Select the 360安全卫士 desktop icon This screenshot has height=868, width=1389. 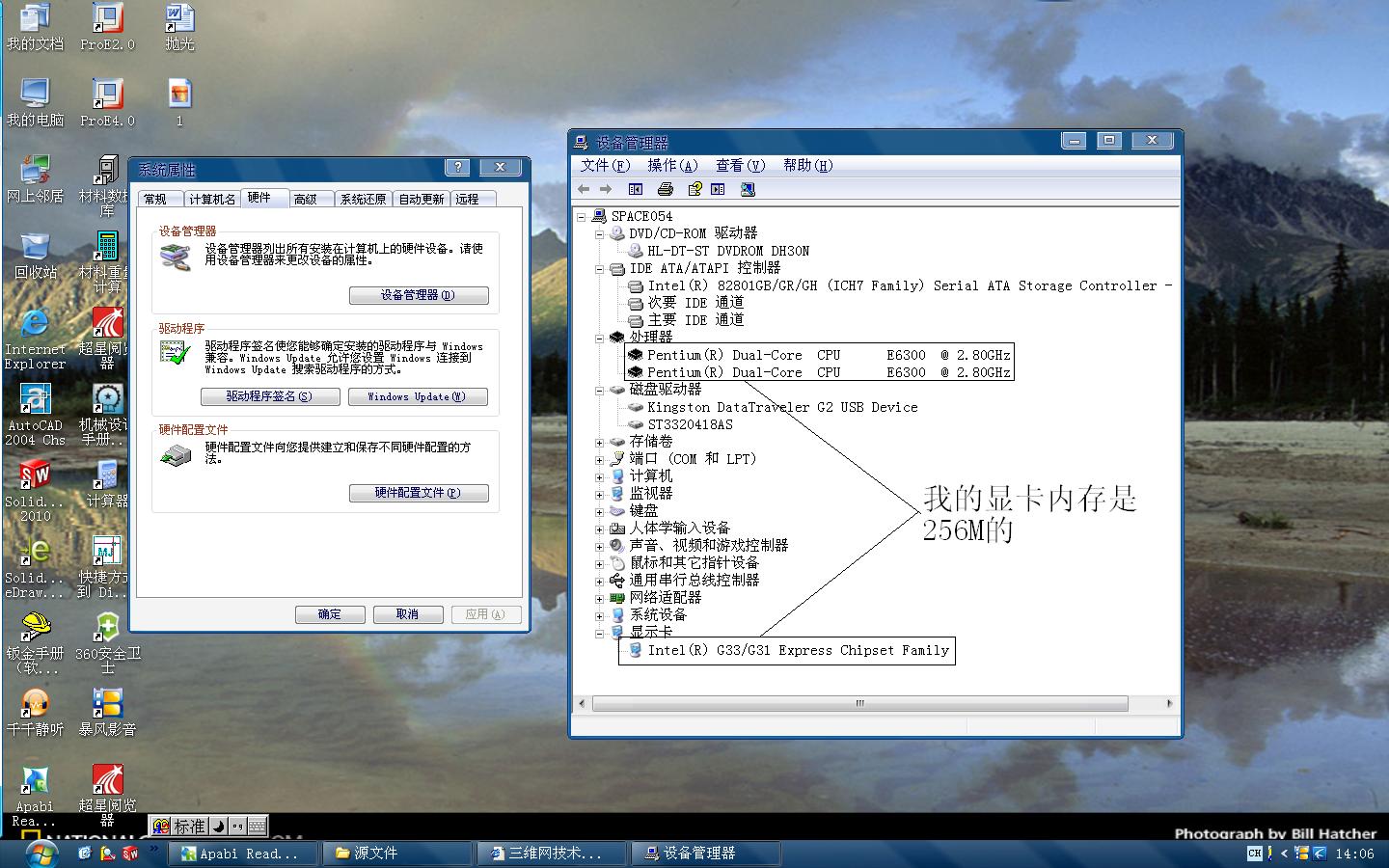[107, 643]
